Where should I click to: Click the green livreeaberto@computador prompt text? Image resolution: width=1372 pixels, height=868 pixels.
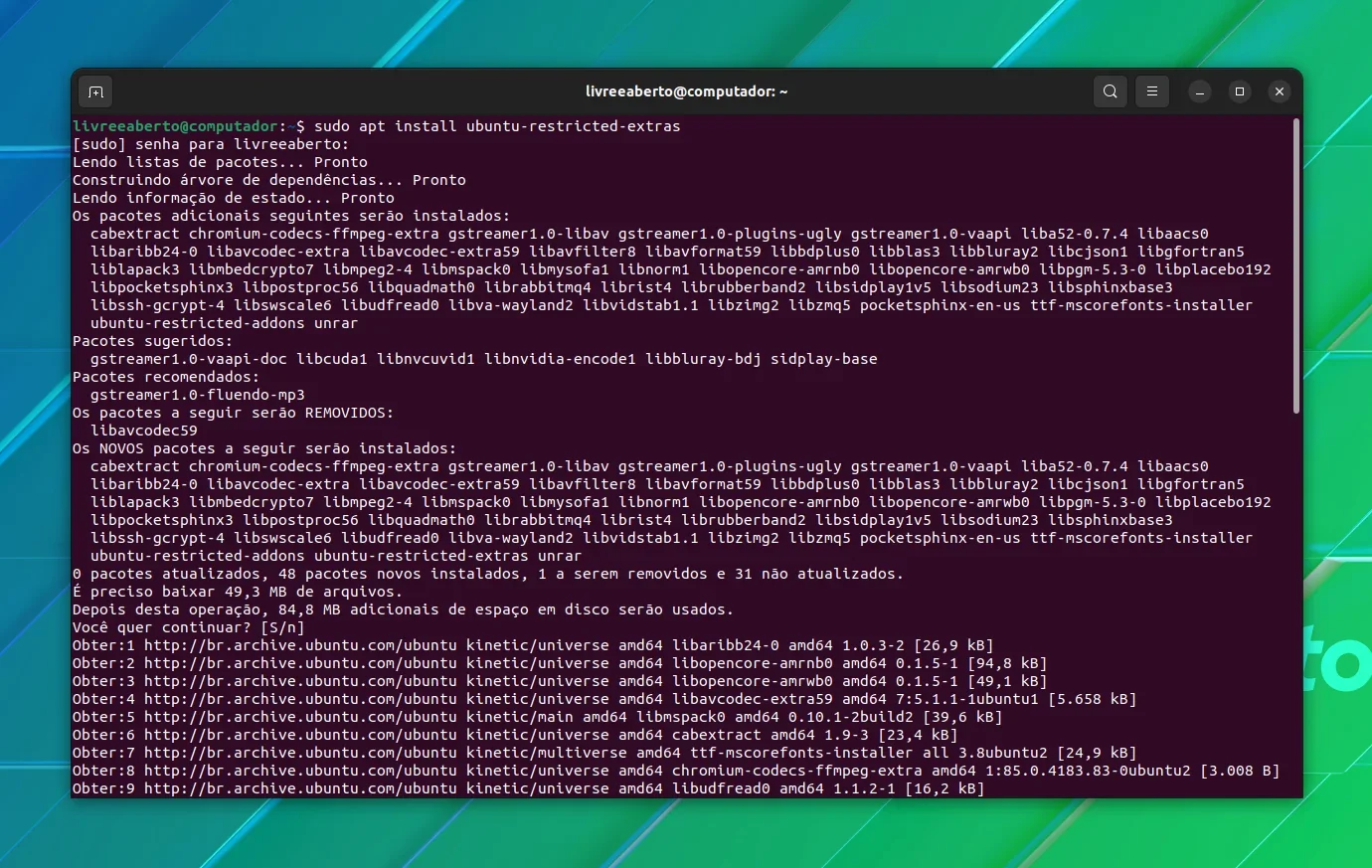click(x=175, y=126)
